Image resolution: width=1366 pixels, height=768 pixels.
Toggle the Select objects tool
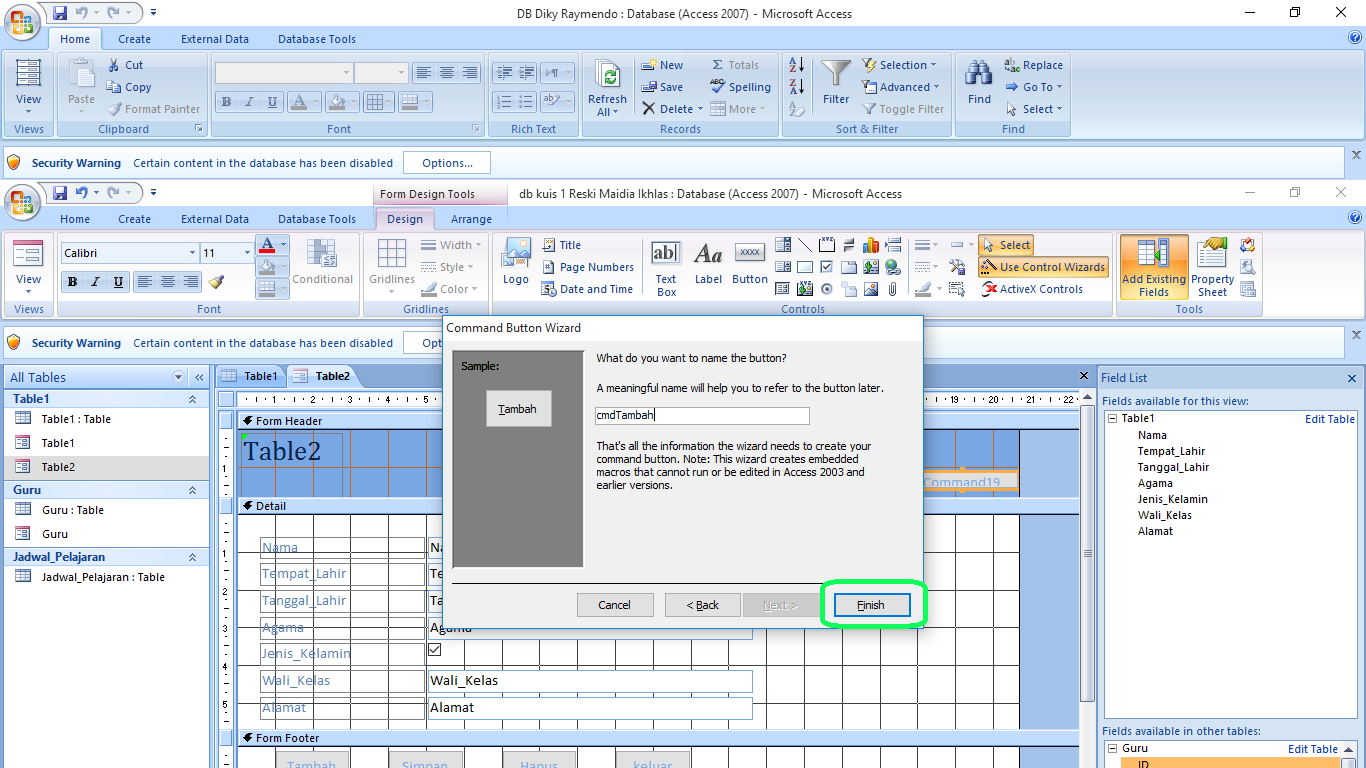[x=1005, y=245]
